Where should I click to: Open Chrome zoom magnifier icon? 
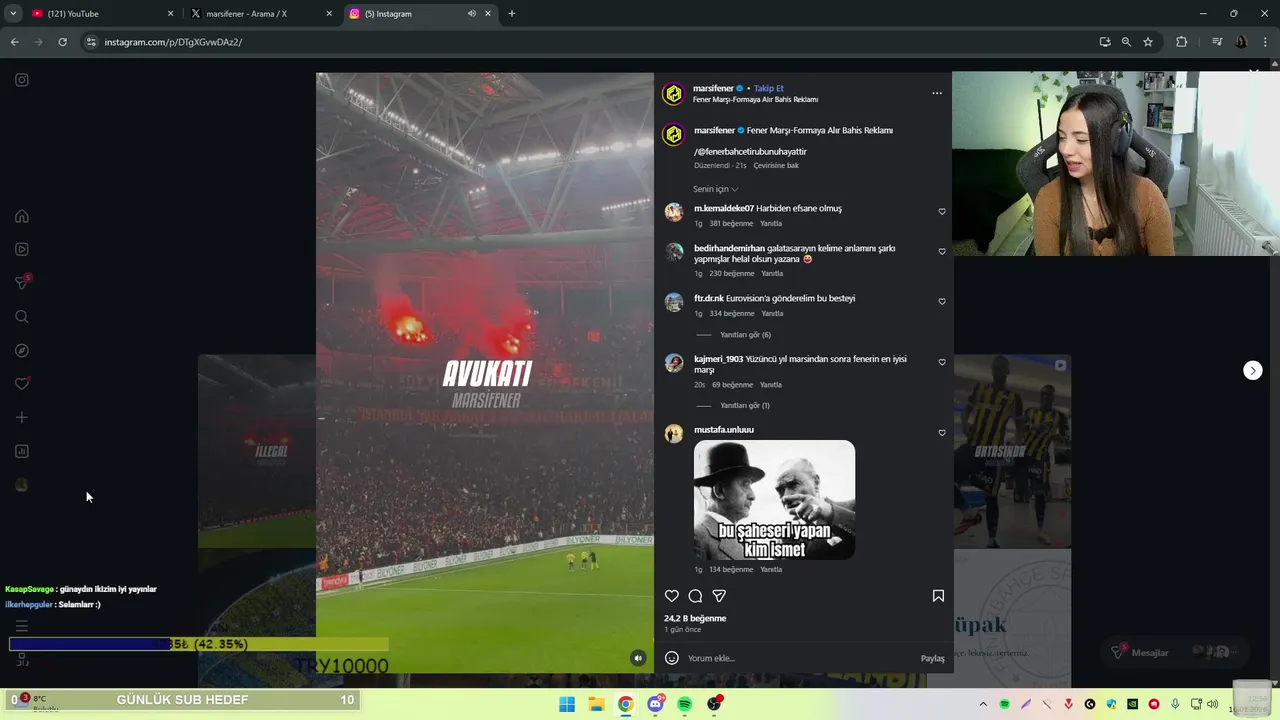point(1126,42)
